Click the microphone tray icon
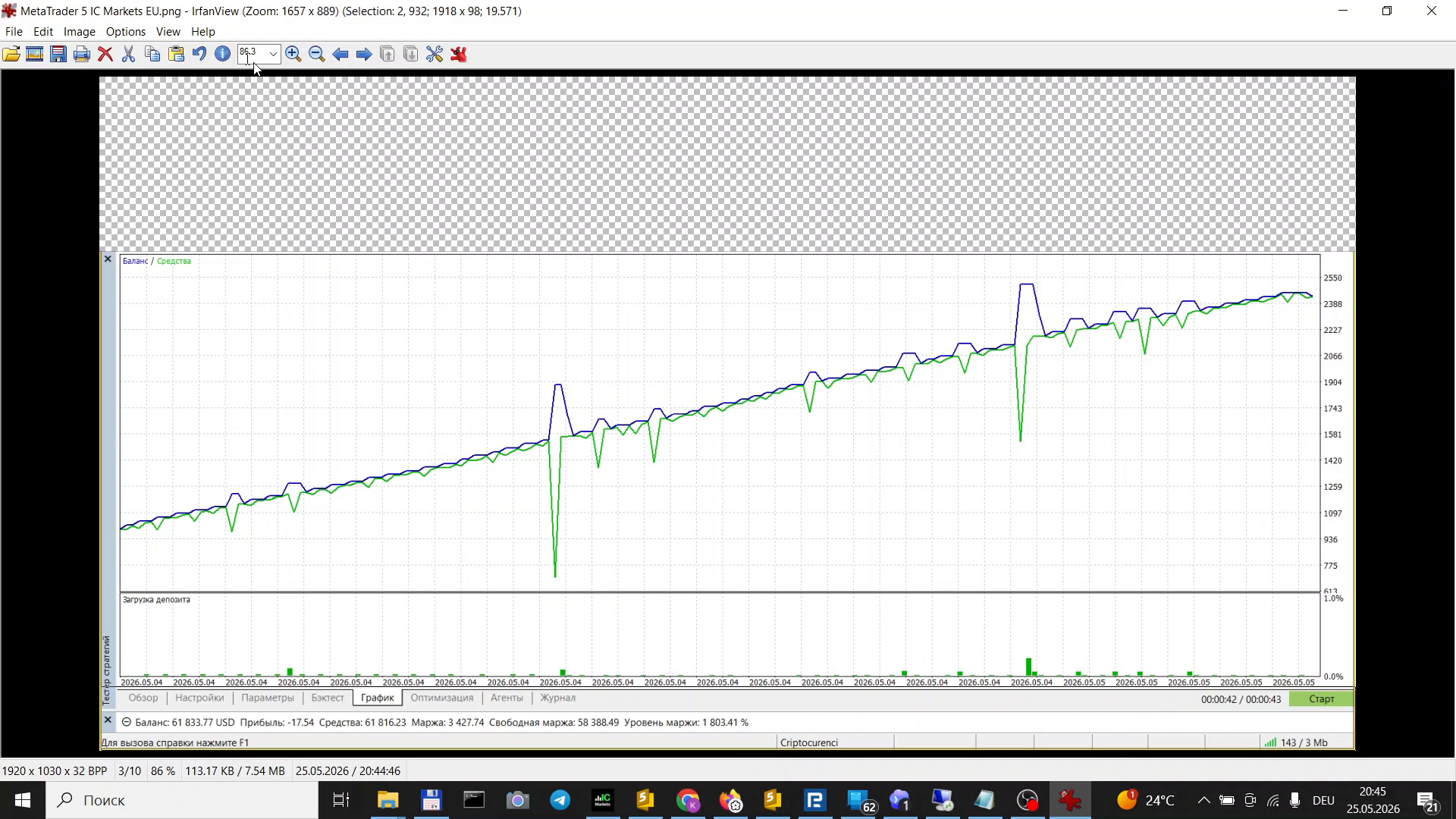 (1295, 800)
